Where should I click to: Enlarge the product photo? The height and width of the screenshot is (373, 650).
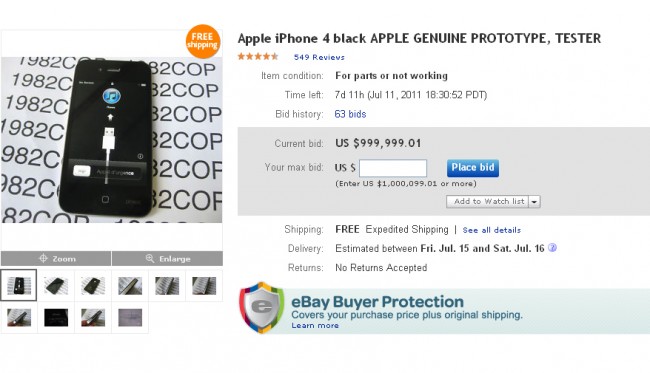(x=167, y=259)
